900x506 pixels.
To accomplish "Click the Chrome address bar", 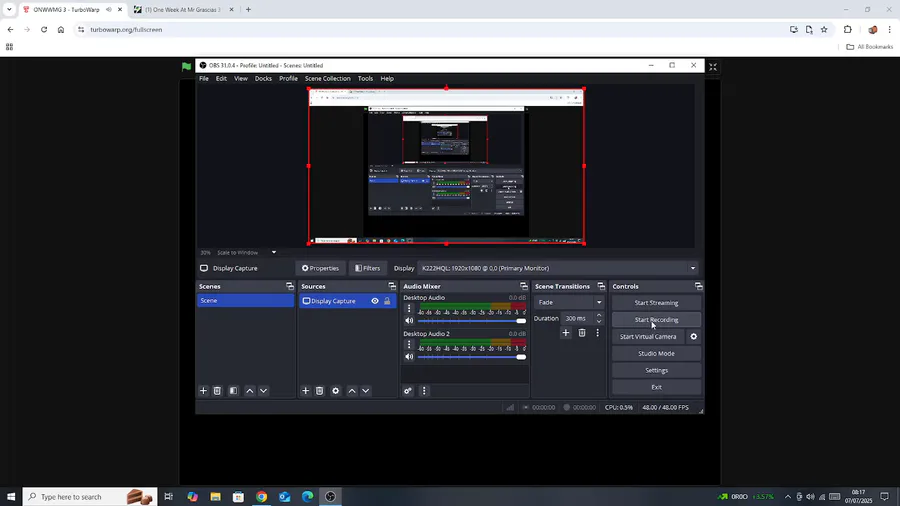I will point(430,30).
